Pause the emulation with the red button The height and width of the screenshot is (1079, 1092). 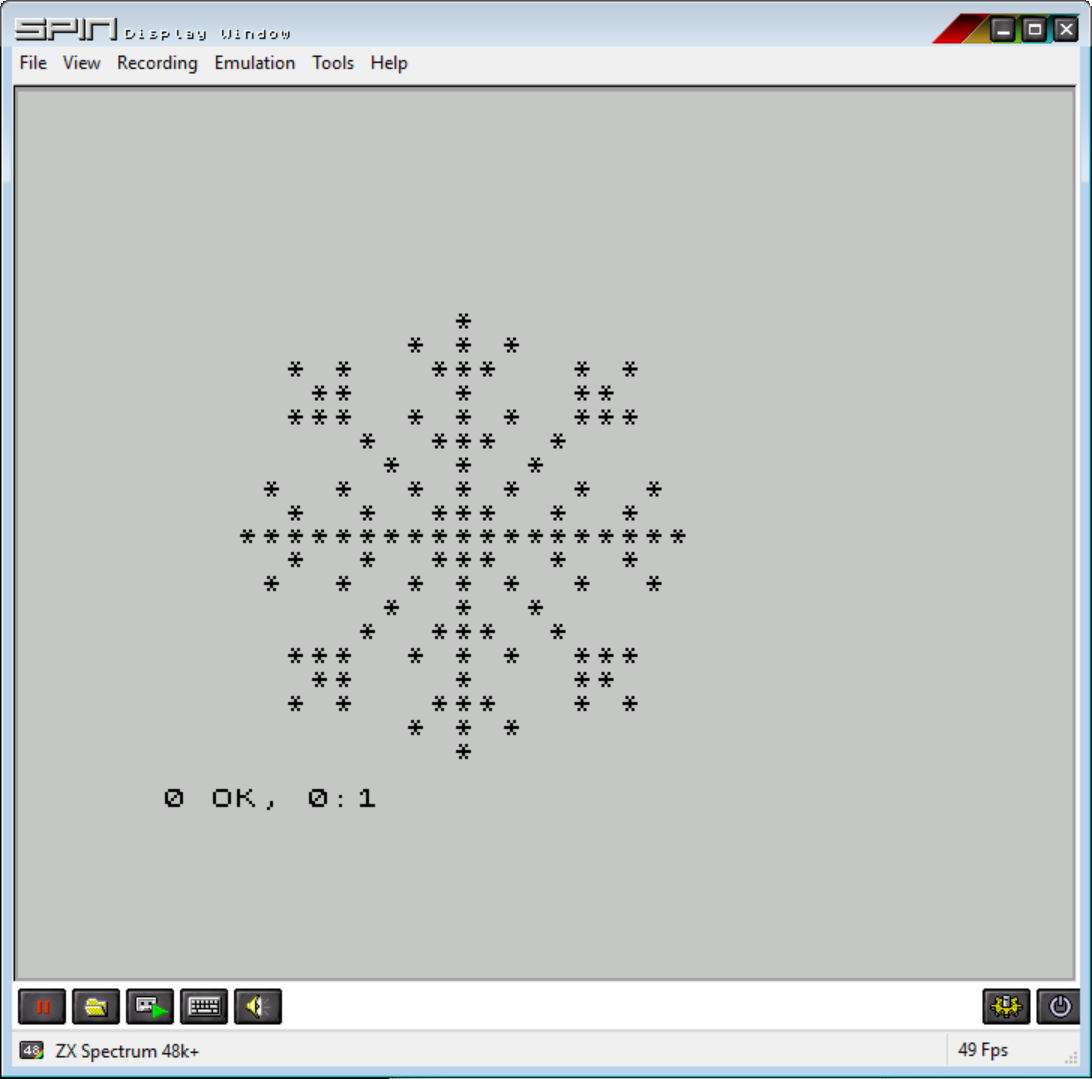coord(42,1006)
